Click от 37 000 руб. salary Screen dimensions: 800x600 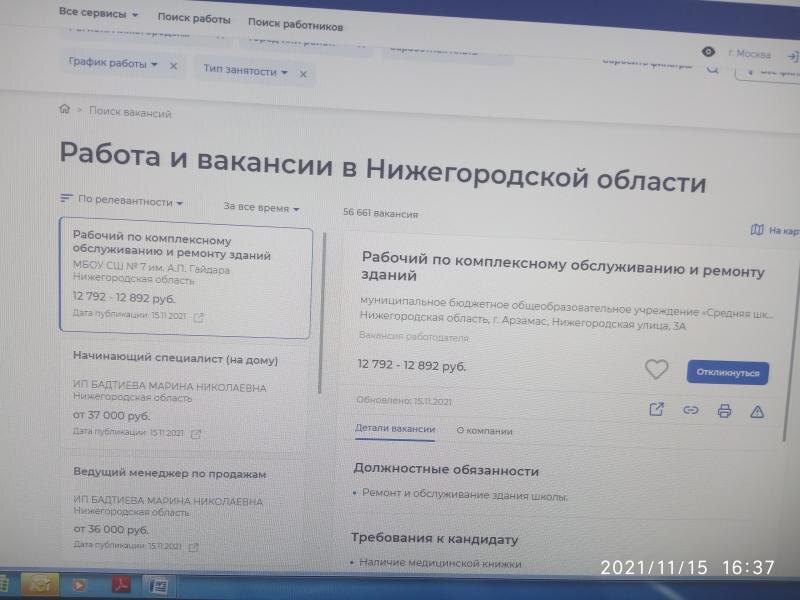coord(112,415)
